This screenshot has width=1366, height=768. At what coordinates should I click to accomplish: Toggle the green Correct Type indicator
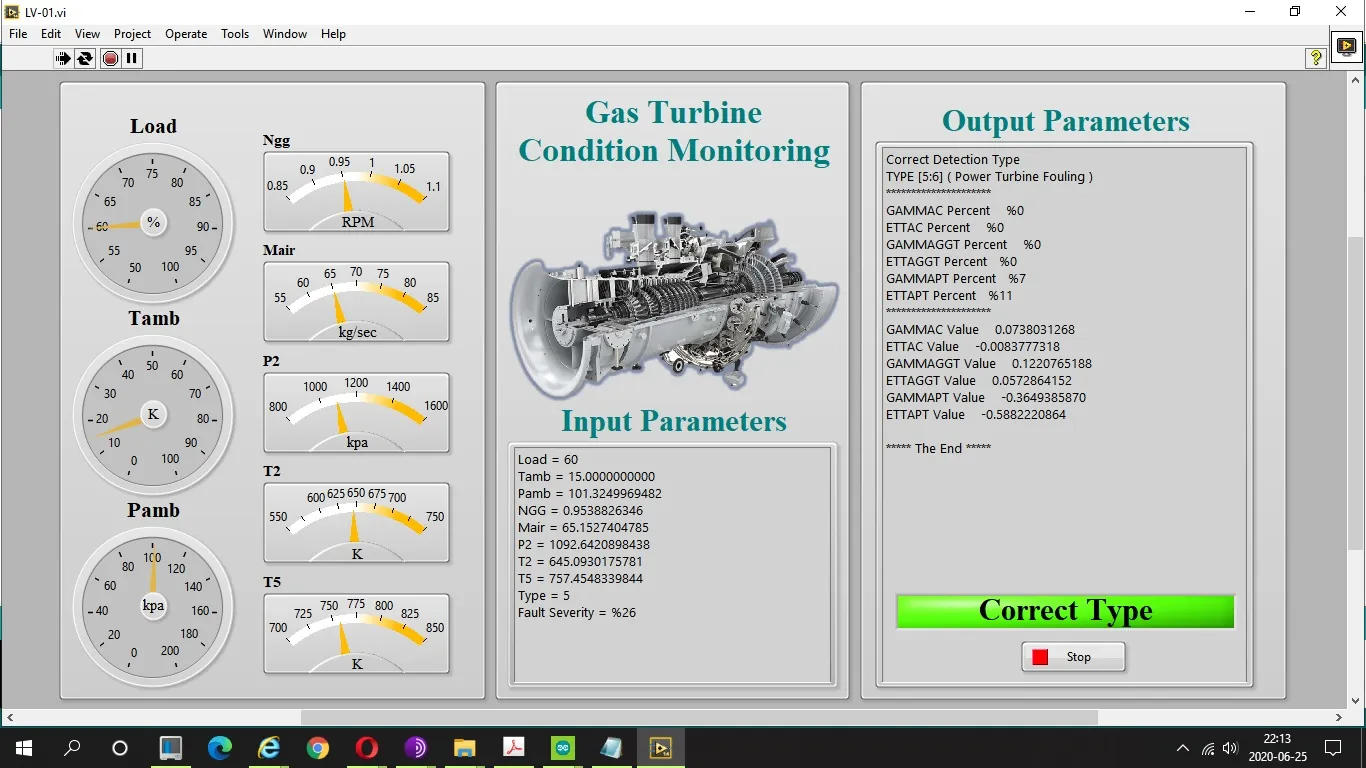[1065, 611]
